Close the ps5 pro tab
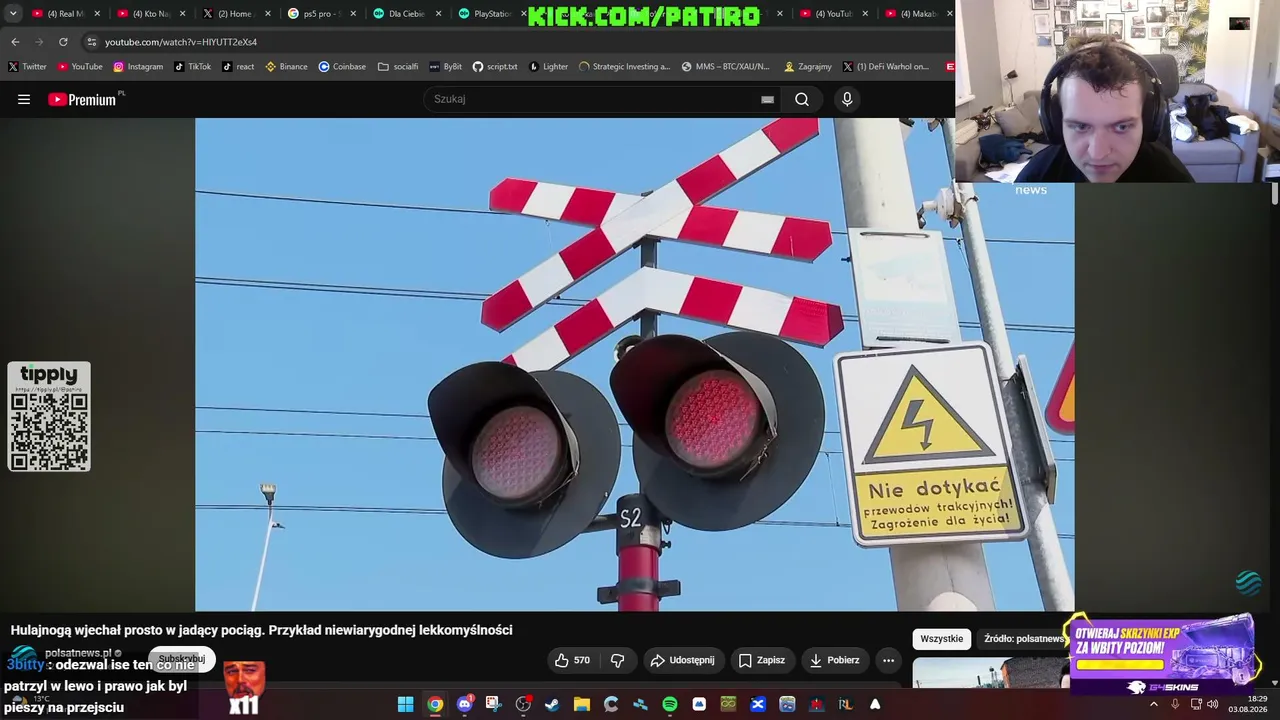The image size is (1280, 720). coord(353,14)
